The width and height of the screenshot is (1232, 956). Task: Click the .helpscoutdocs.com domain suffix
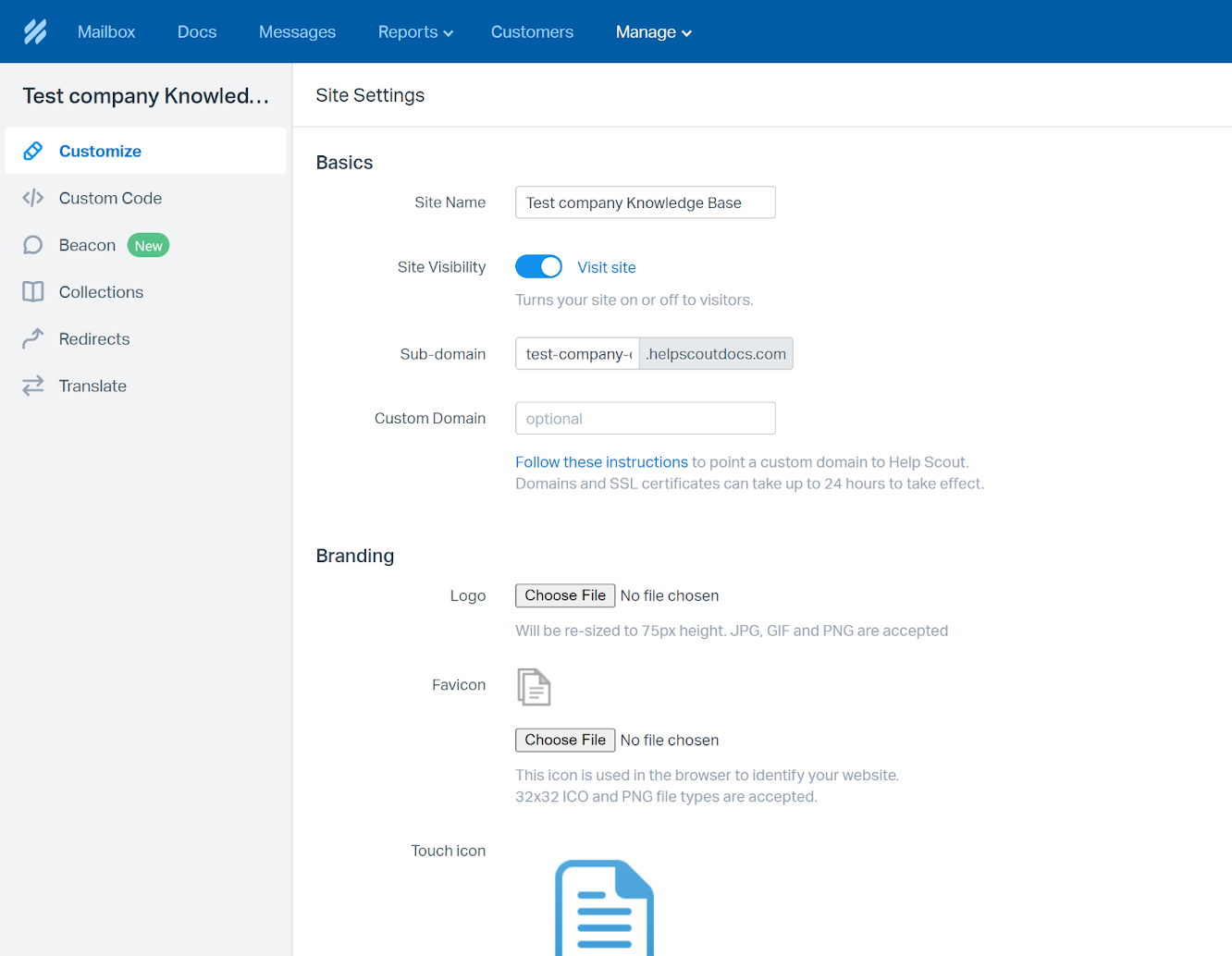pos(716,353)
